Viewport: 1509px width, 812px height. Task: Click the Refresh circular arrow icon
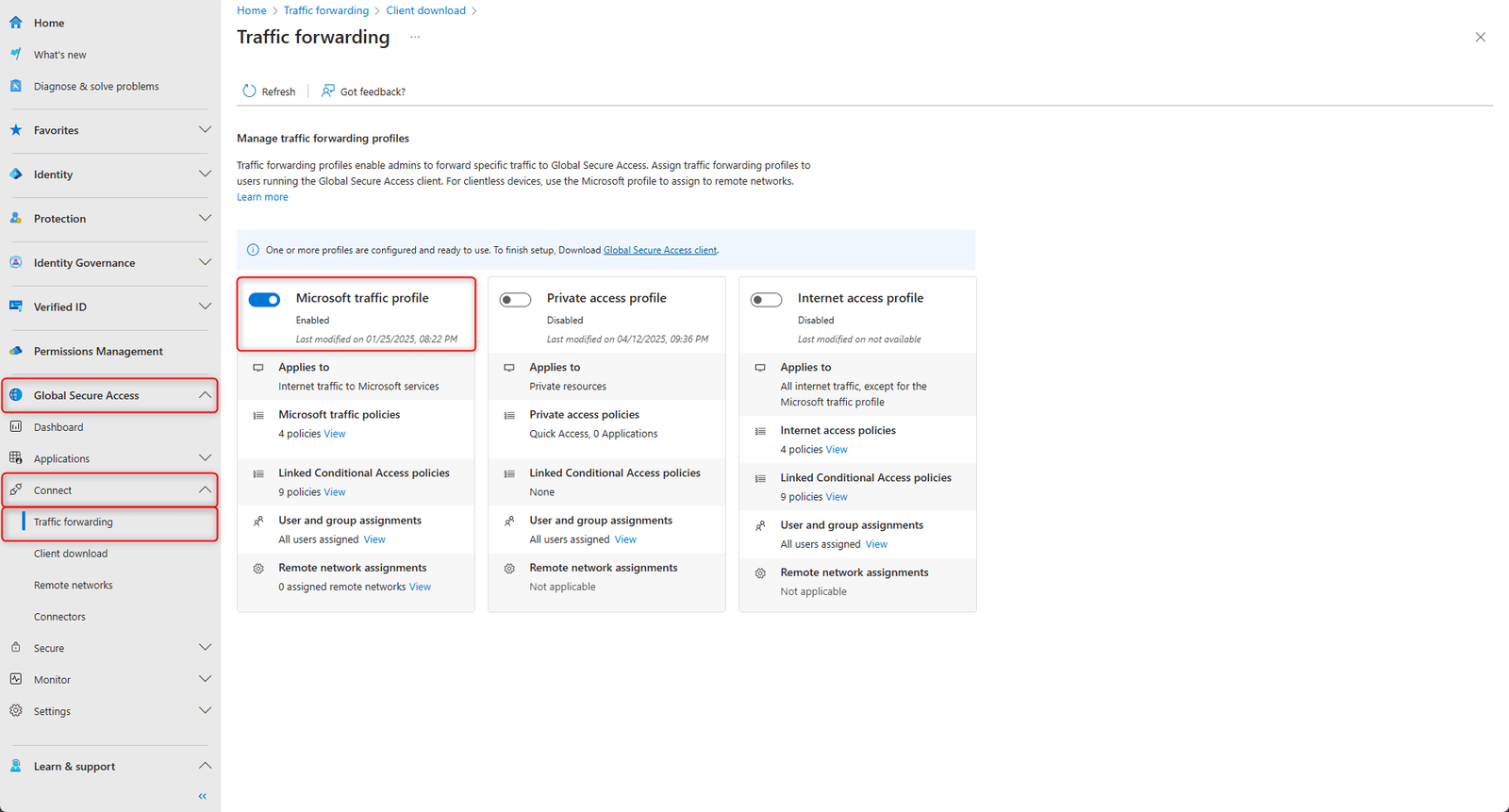(x=249, y=91)
